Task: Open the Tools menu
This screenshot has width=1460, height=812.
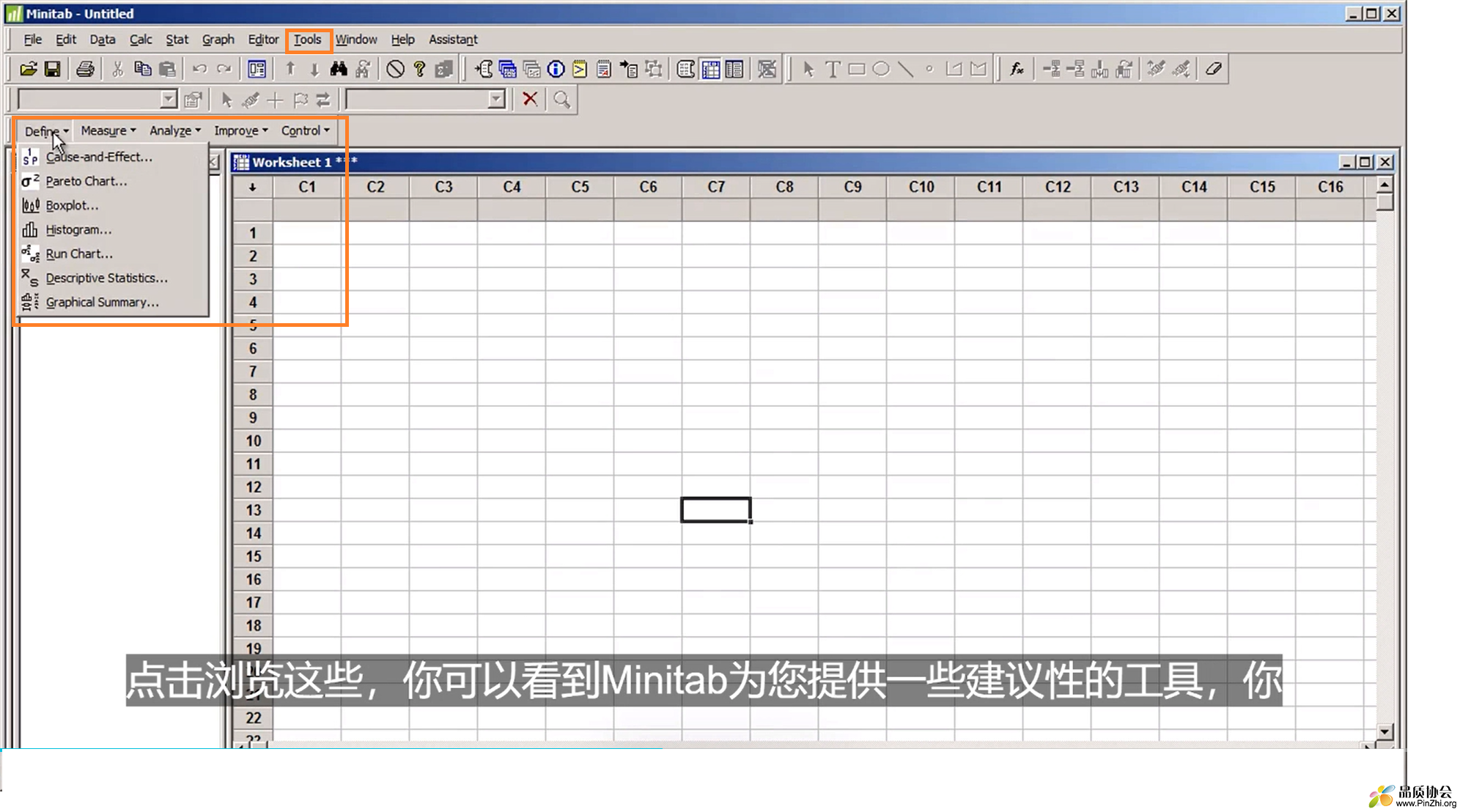Action: [308, 40]
